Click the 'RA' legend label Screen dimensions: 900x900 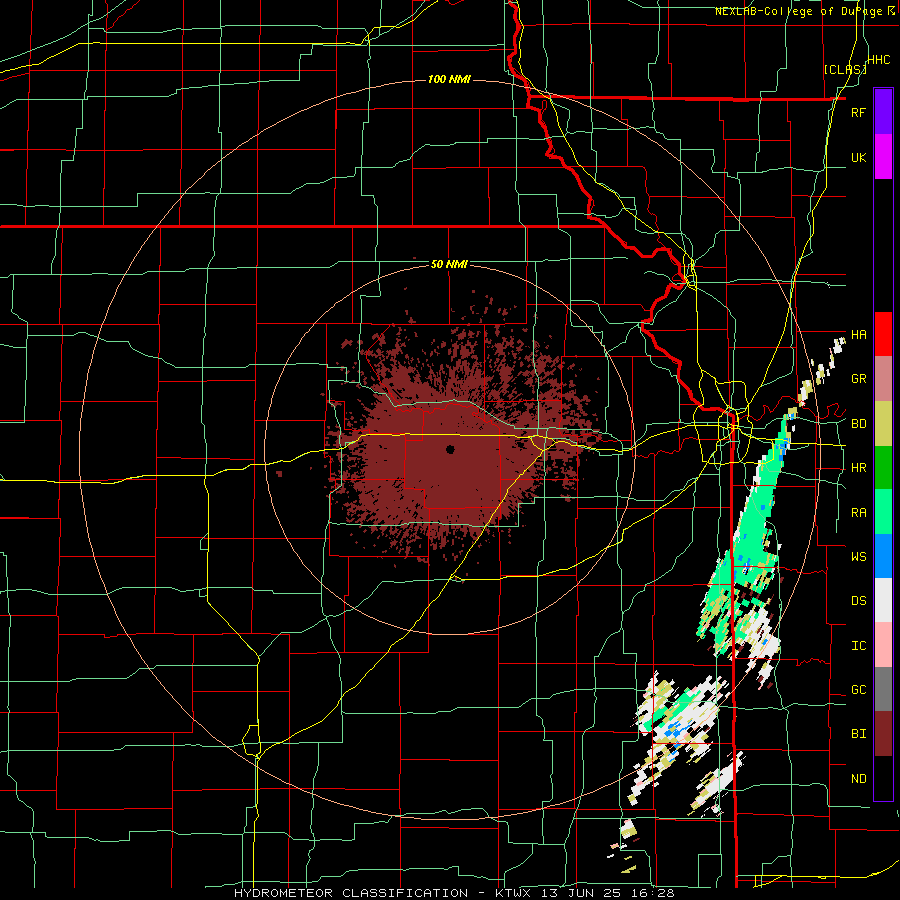coord(858,512)
